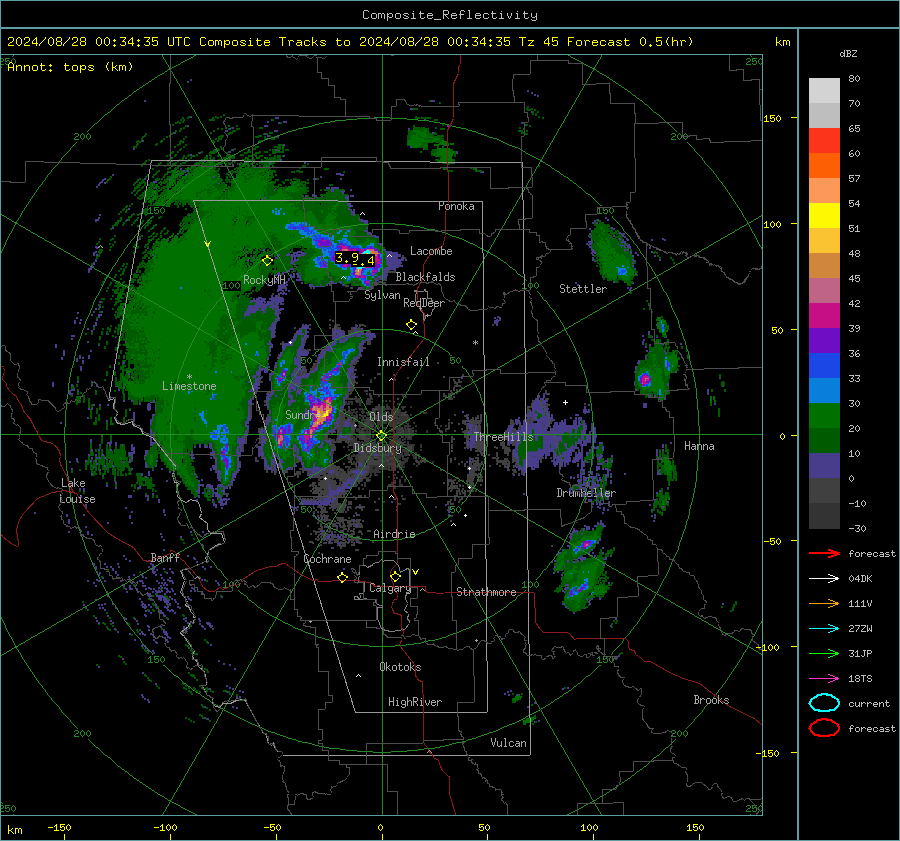The height and width of the screenshot is (841, 900).
Task: Select the bright yellow swatch in dBZ scale
Action: click(824, 215)
